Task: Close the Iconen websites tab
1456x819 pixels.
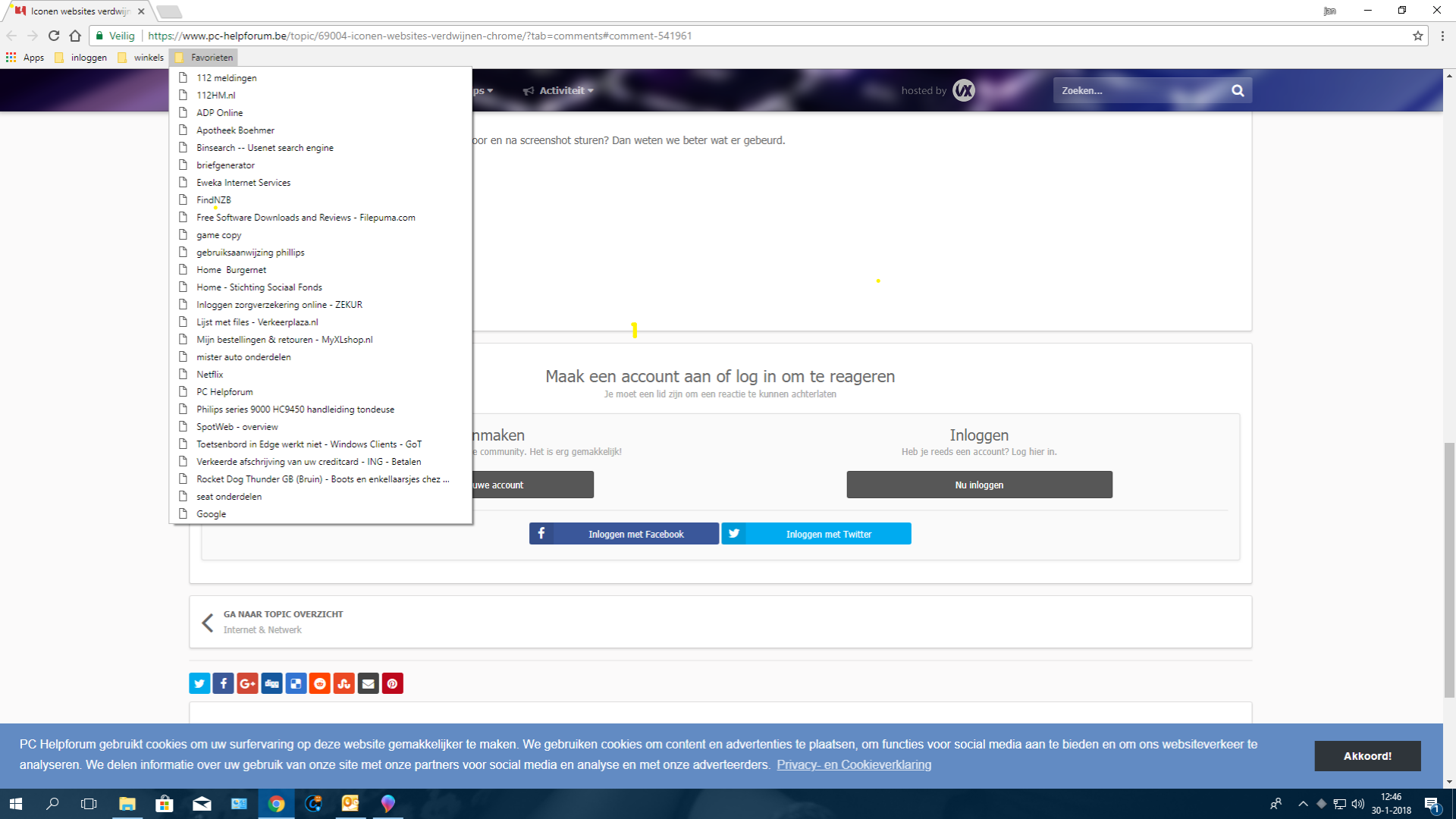Action: point(141,11)
